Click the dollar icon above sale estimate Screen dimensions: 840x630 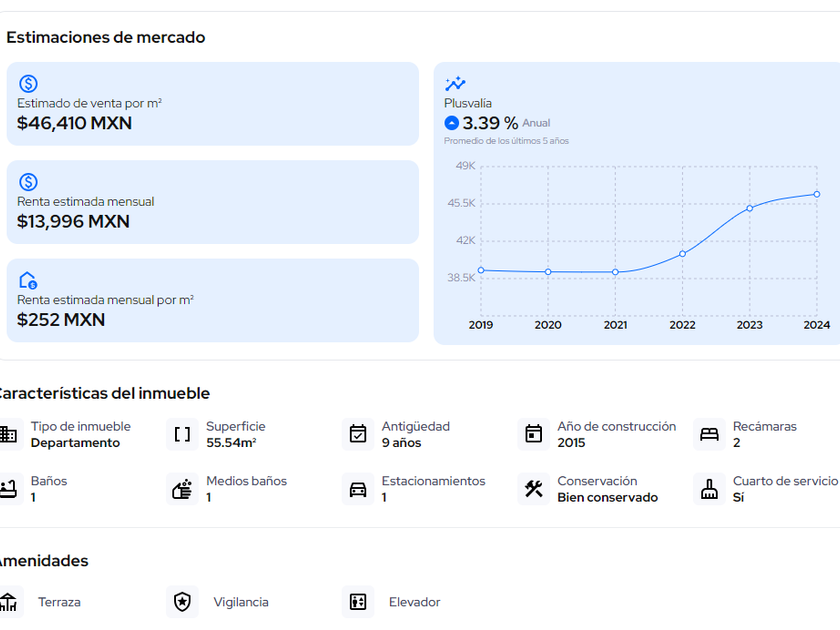pyautogui.click(x=28, y=84)
